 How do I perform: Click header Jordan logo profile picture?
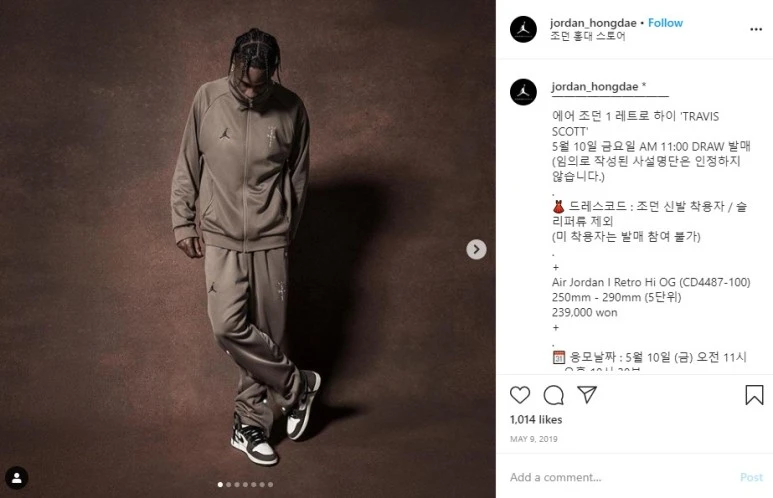tap(523, 29)
